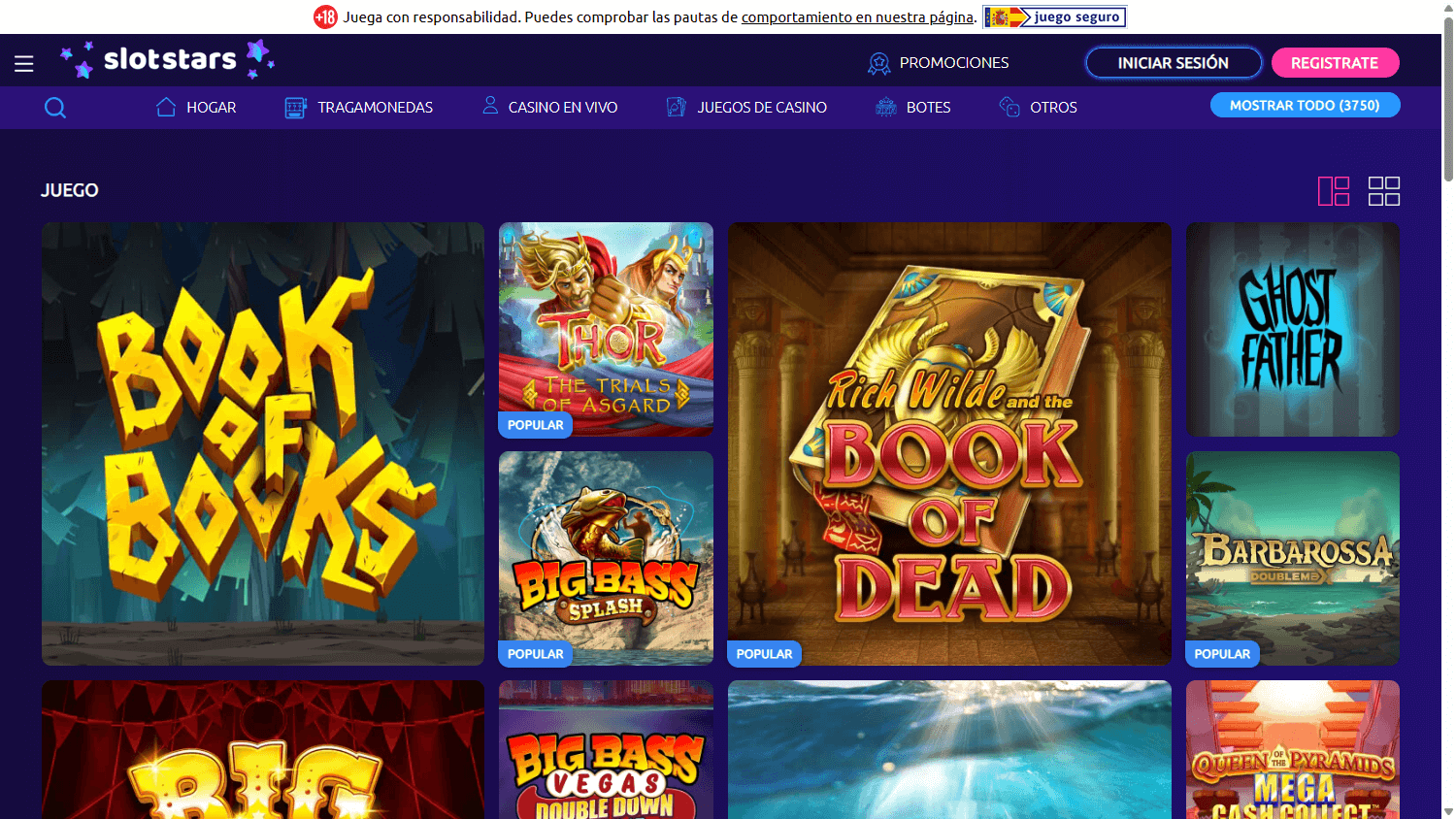Viewport: 1456px width, 819px height.
Task: Click the Casino en Vivo person icon
Action: pyautogui.click(x=490, y=106)
